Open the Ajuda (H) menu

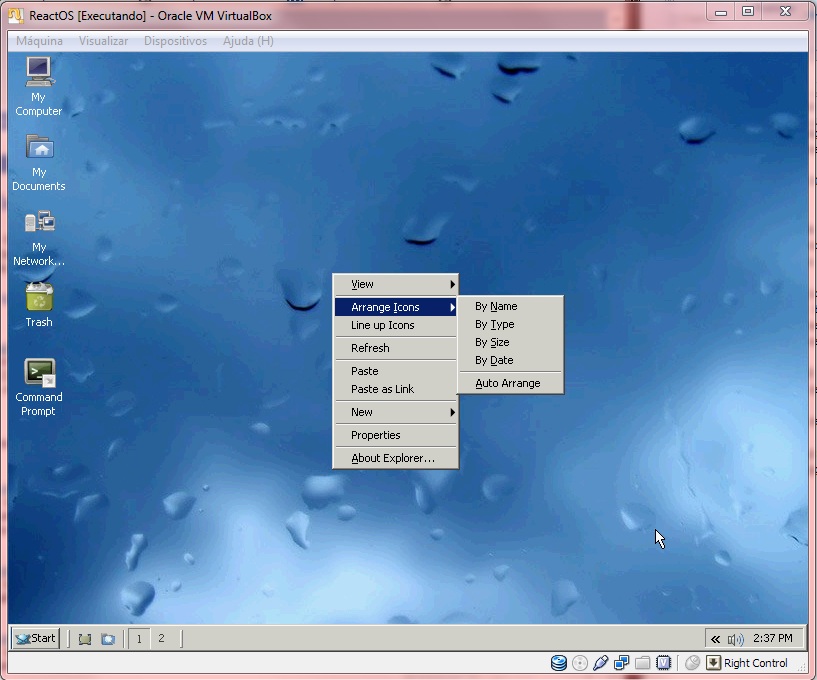pyautogui.click(x=248, y=41)
